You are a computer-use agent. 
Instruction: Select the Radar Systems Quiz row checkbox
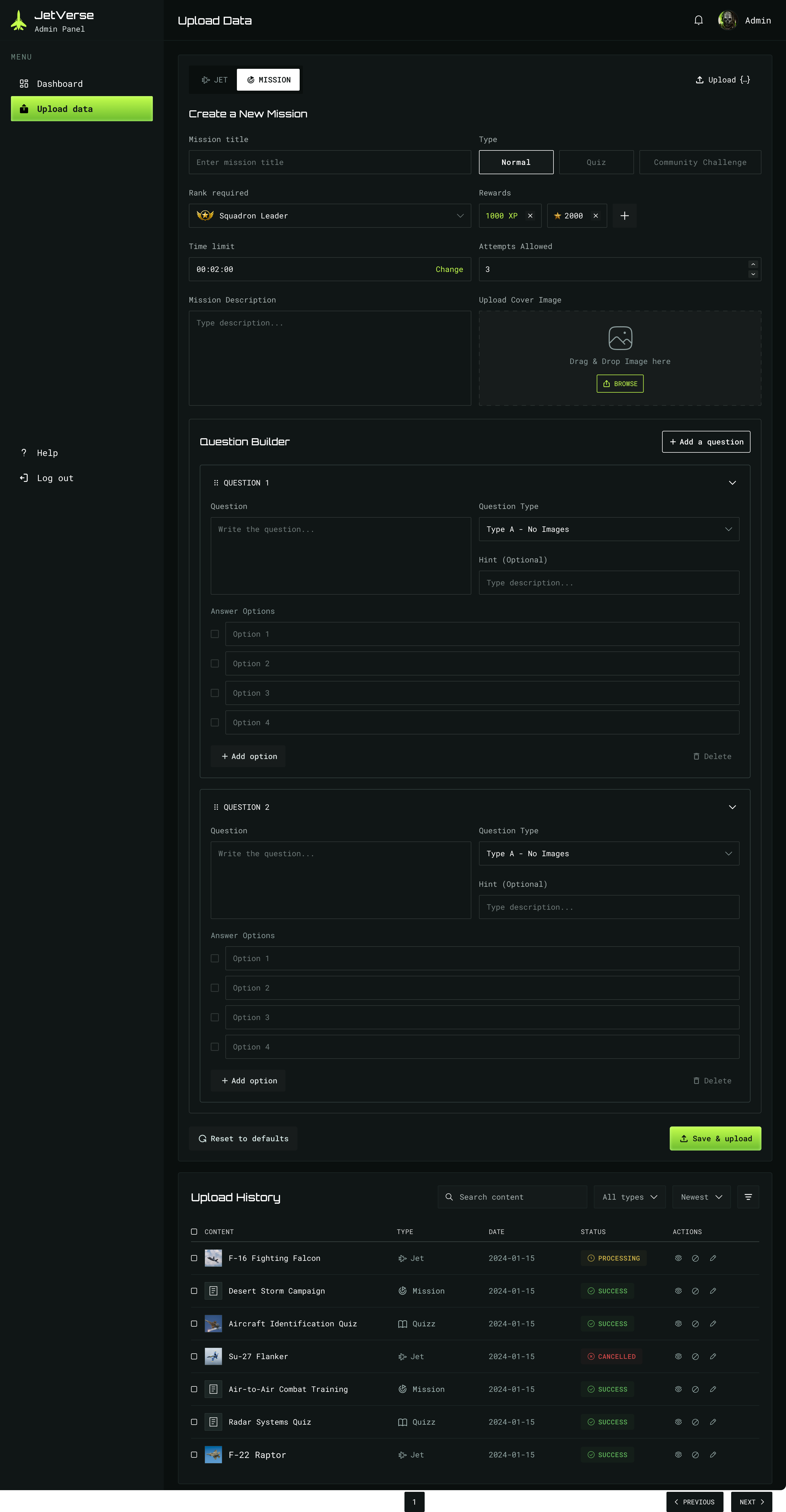tap(194, 1423)
